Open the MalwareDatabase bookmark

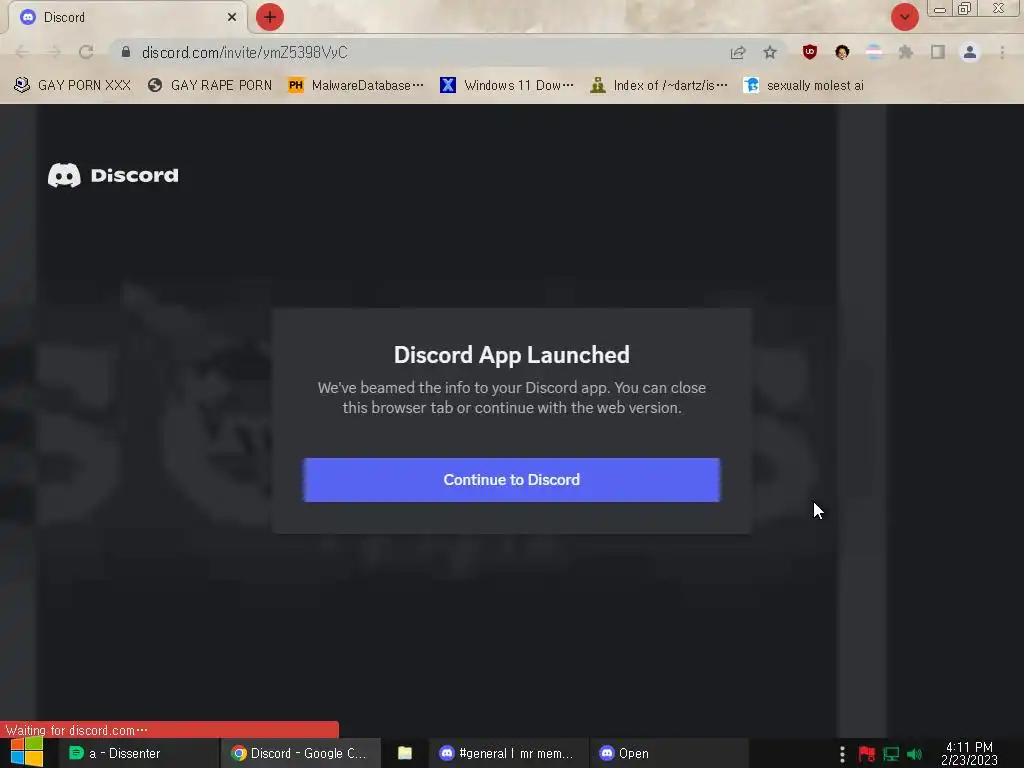coord(356,86)
